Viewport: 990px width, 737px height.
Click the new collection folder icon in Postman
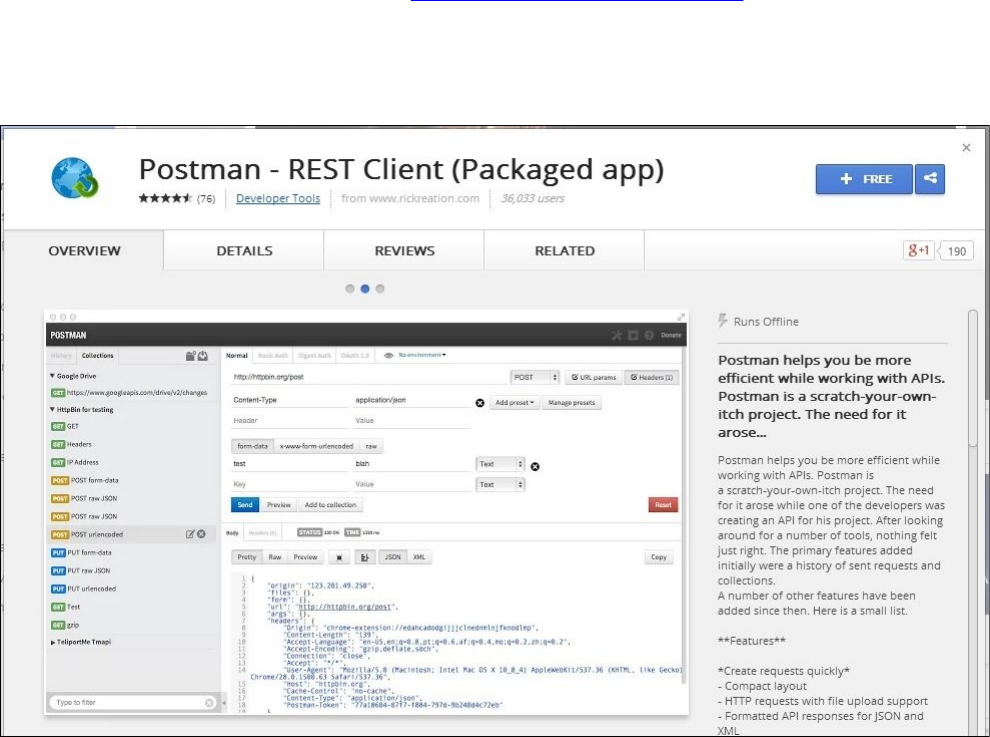coord(190,356)
